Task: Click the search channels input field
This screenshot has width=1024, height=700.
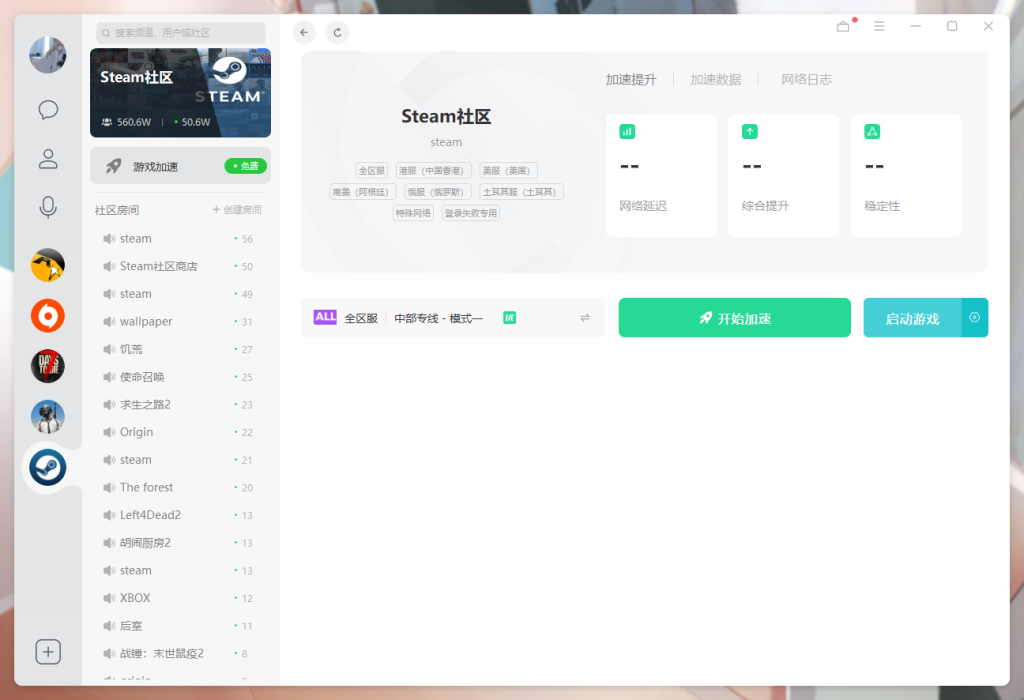Action: coord(181,33)
